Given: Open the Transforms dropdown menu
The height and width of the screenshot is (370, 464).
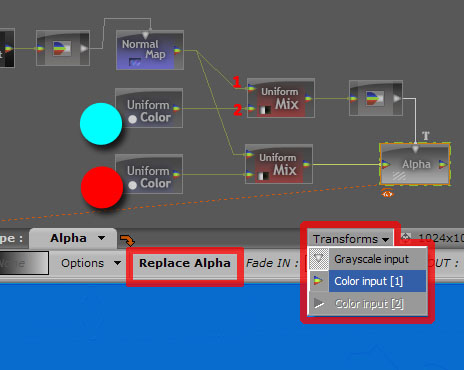Looking at the screenshot, I should tap(351, 239).
